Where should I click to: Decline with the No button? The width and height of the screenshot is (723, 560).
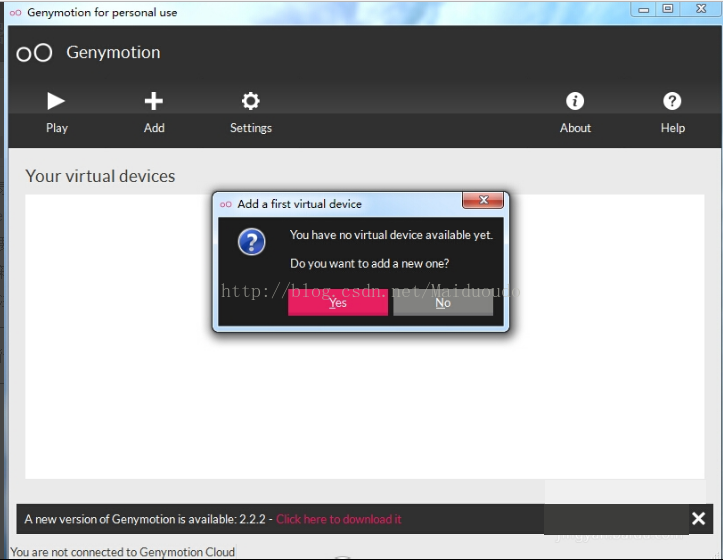coord(443,303)
